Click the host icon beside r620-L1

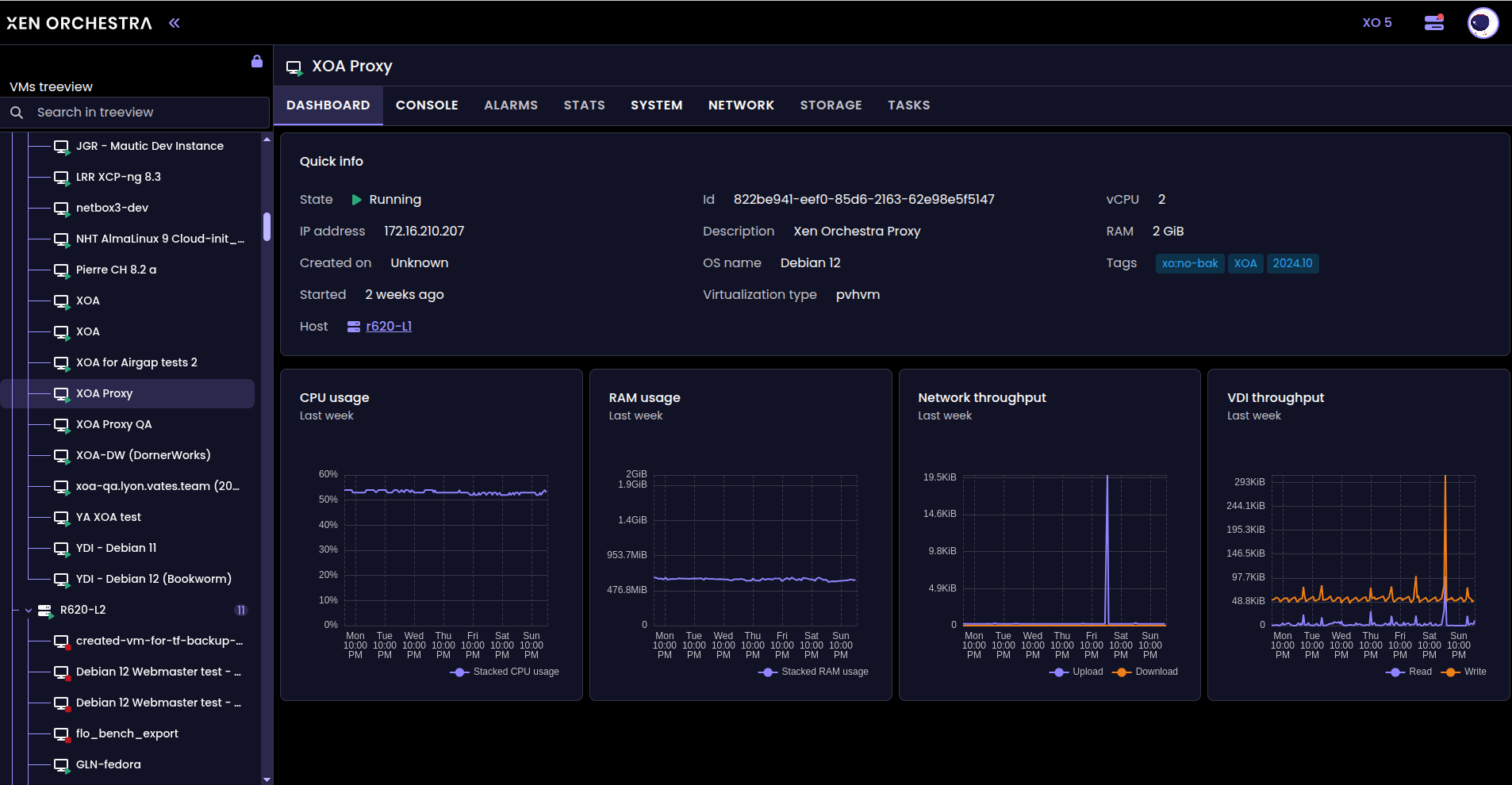(x=354, y=327)
